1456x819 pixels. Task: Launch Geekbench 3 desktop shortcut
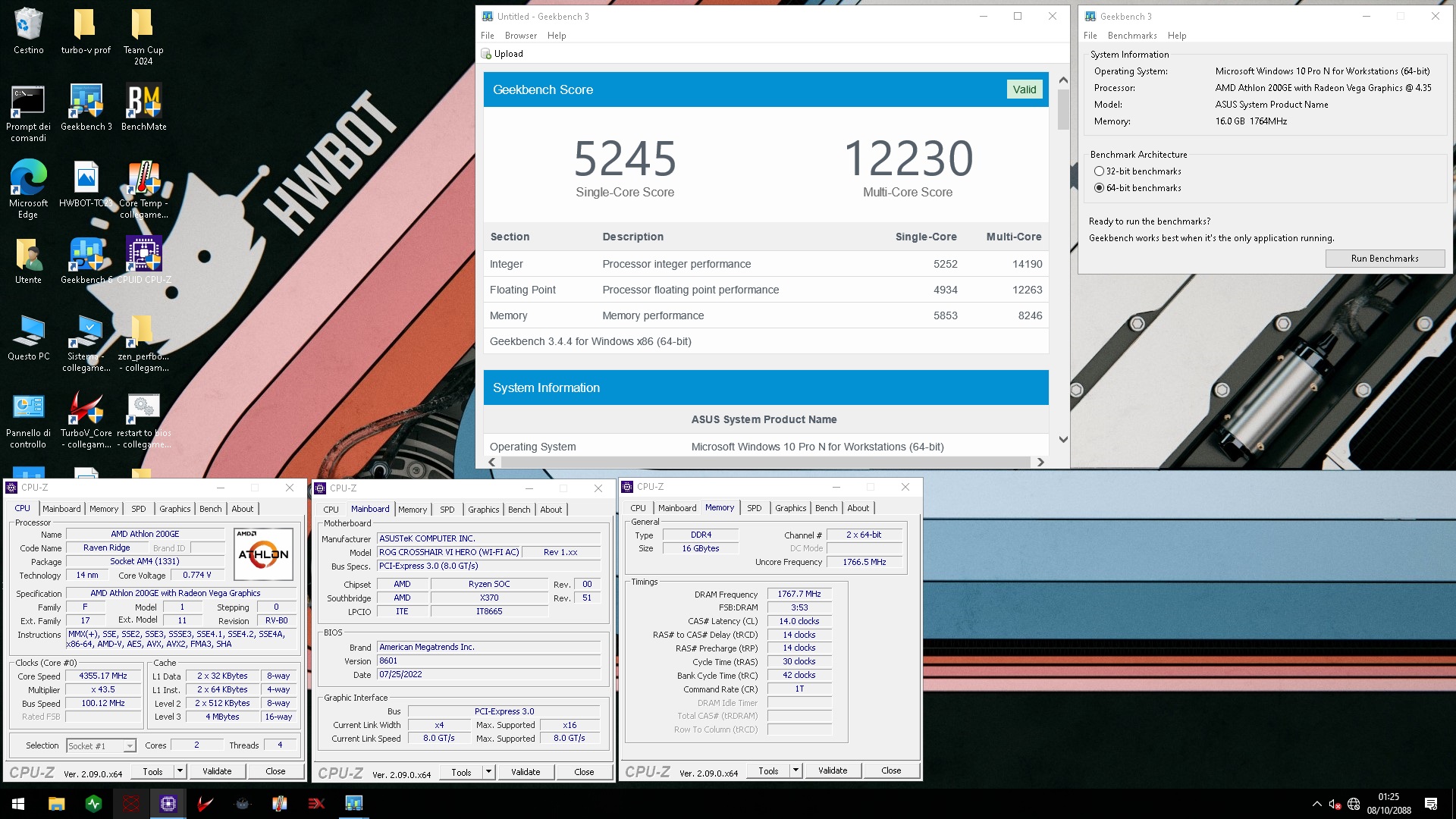pos(86,107)
